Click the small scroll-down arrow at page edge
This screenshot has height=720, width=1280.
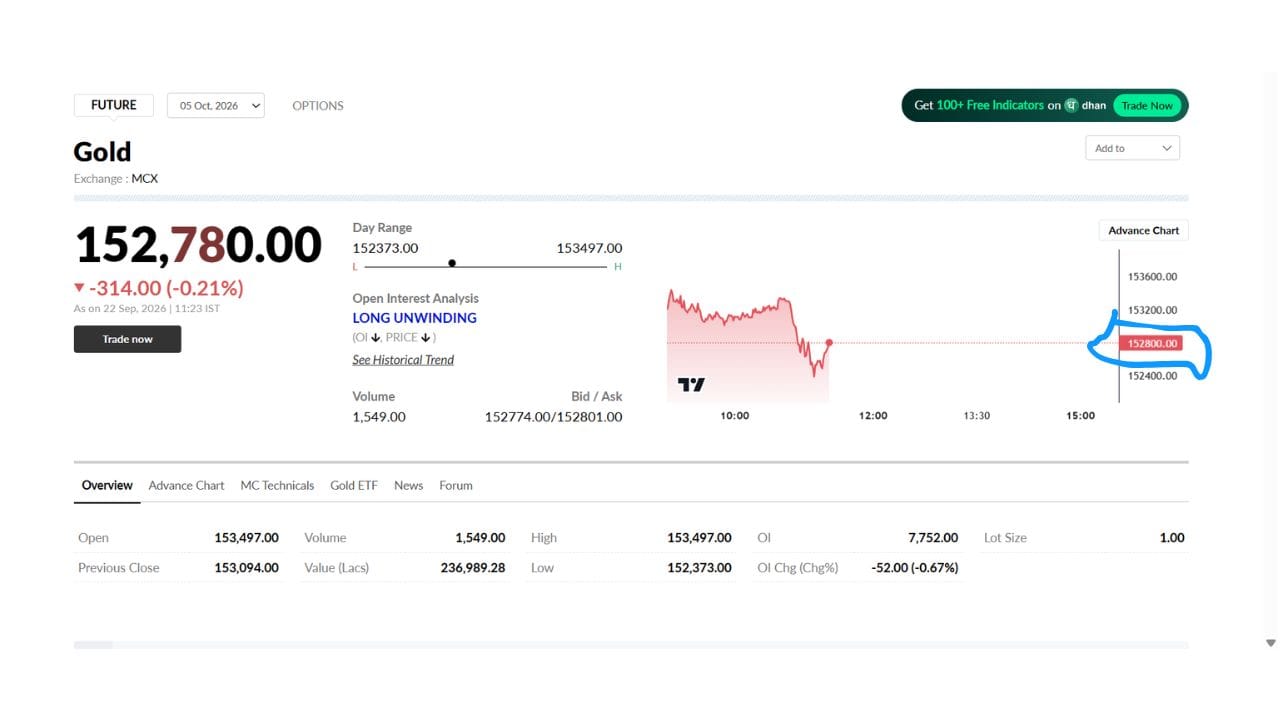1271,643
